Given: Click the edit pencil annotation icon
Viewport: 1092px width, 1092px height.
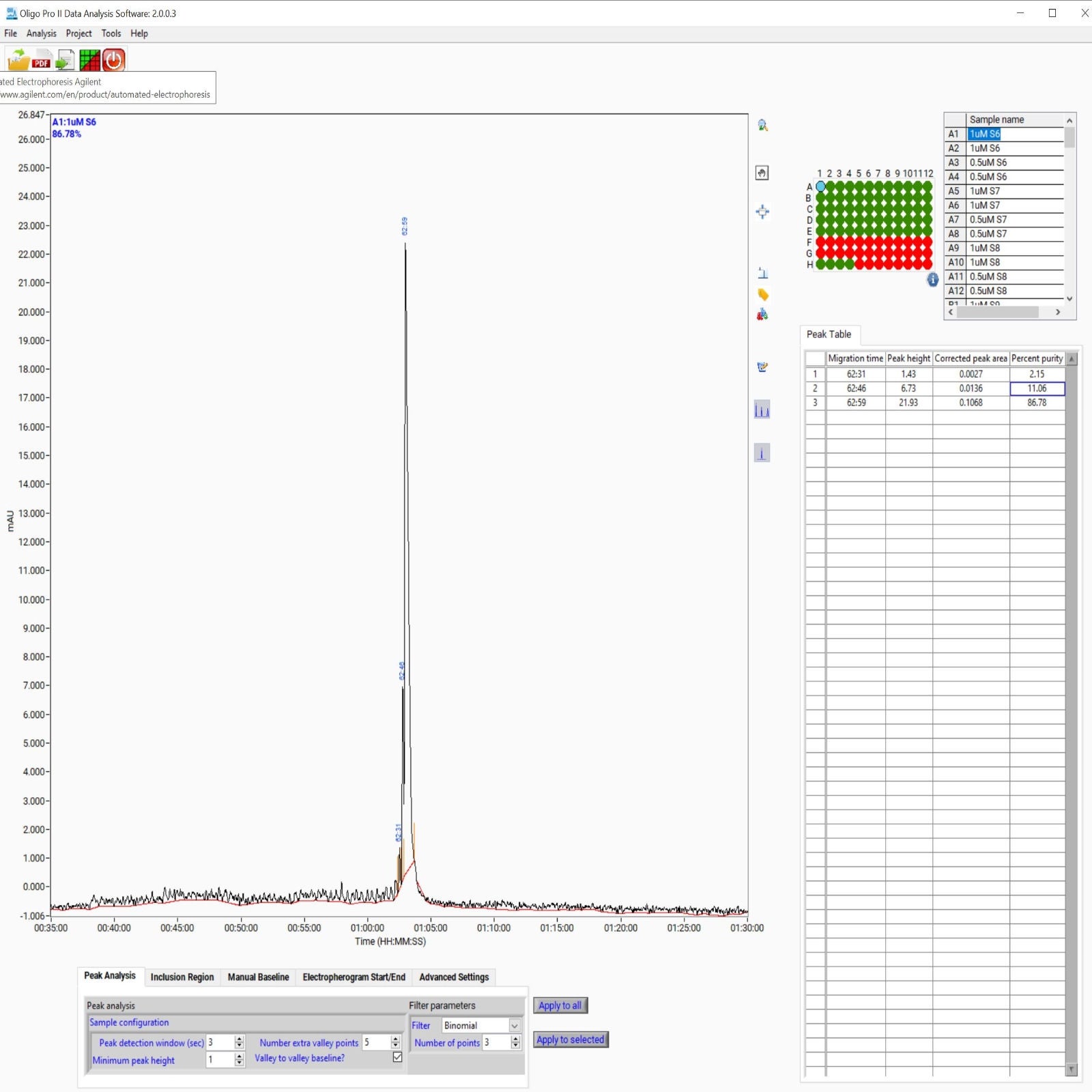Looking at the screenshot, I should pyautogui.click(x=762, y=367).
